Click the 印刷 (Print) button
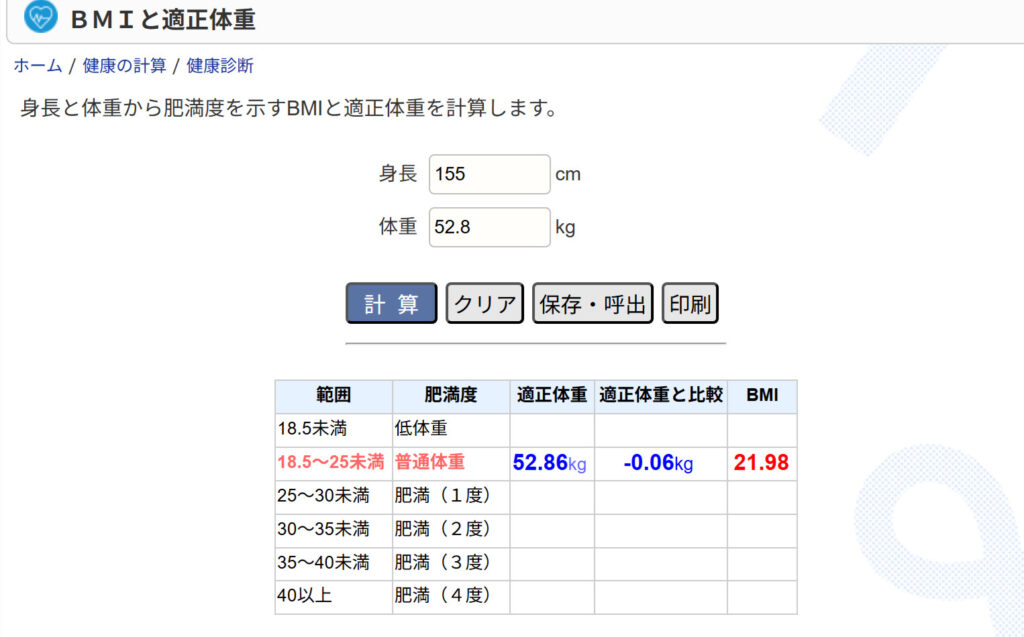This screenshot has height=637, width=1024. point(690,303)
